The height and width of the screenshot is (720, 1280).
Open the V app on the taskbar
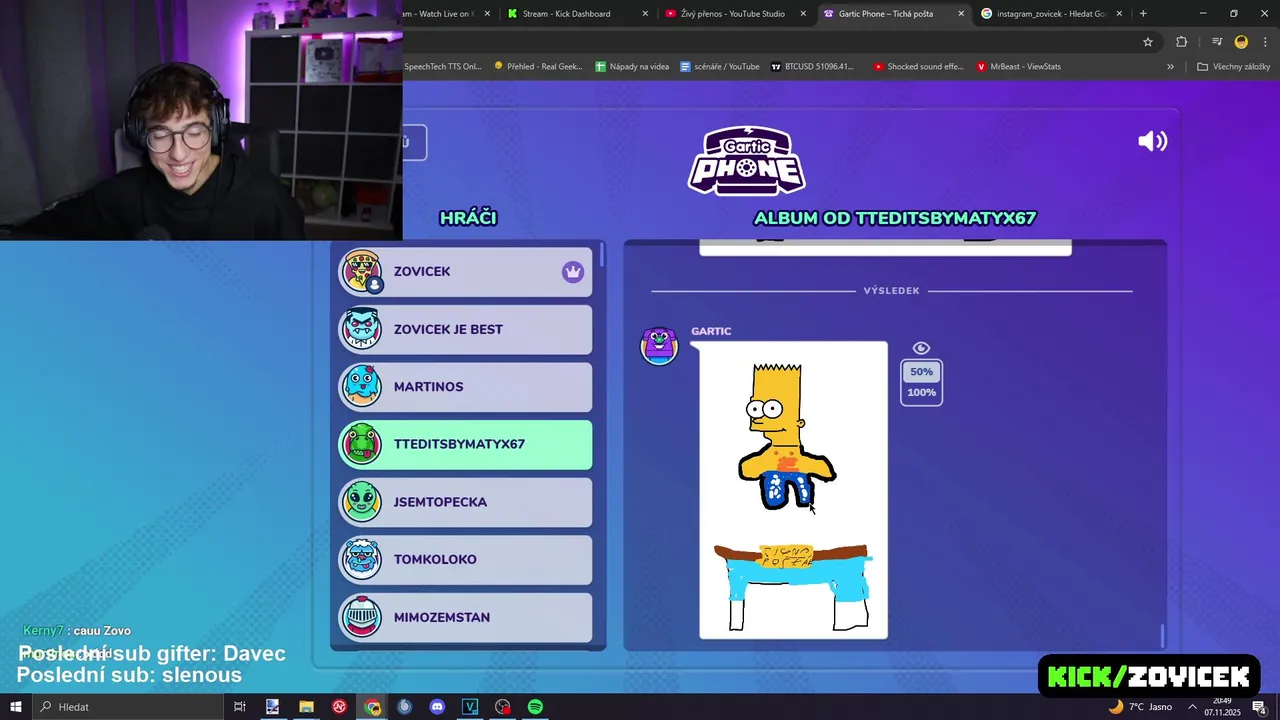pos(470,707)
